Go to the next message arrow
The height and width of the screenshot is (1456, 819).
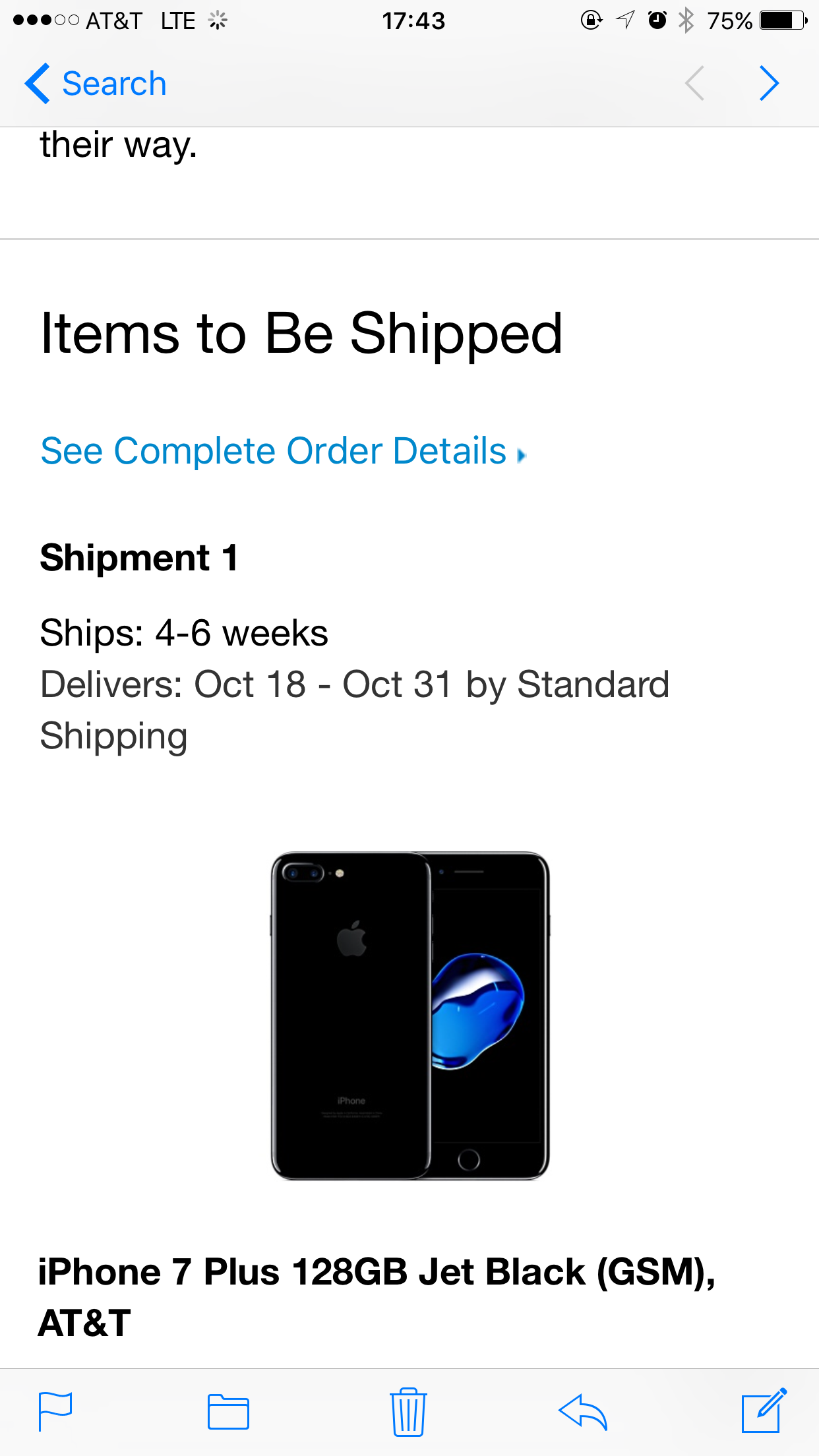[769, 83]
